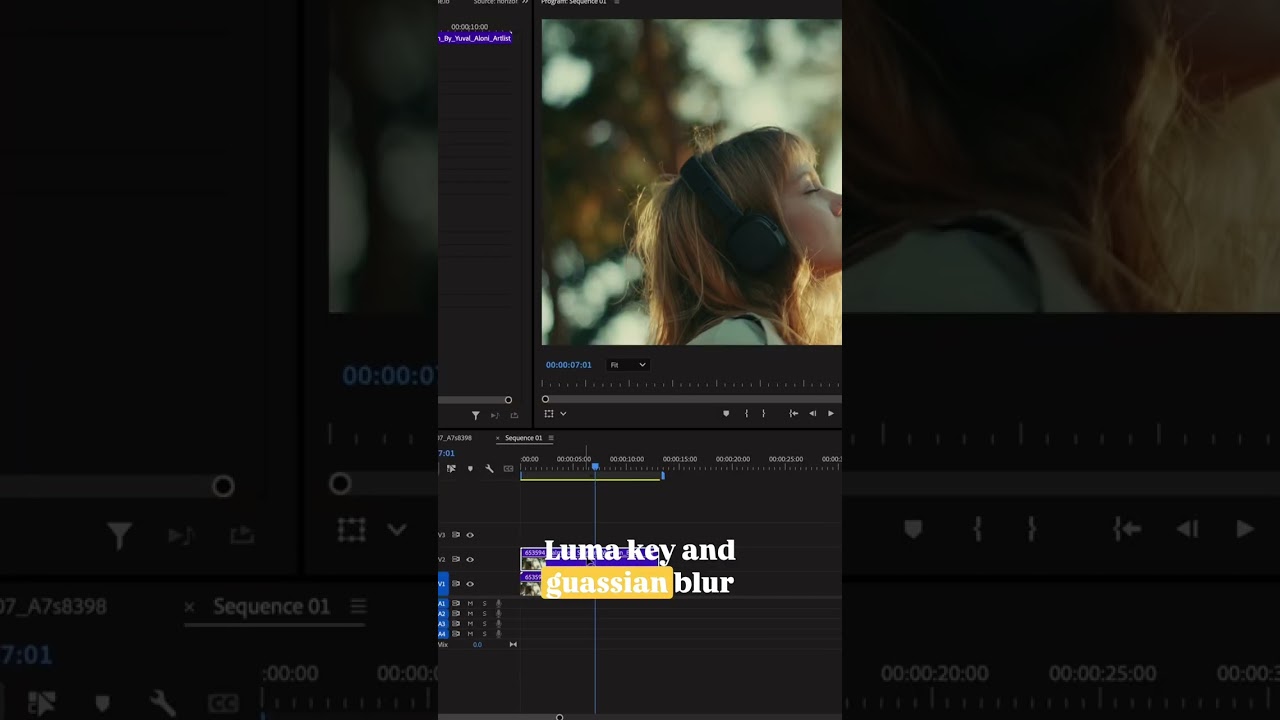Click the timeline closed captions CC icon
This screenshot has width=1280, height=720.
pos(508,468)
